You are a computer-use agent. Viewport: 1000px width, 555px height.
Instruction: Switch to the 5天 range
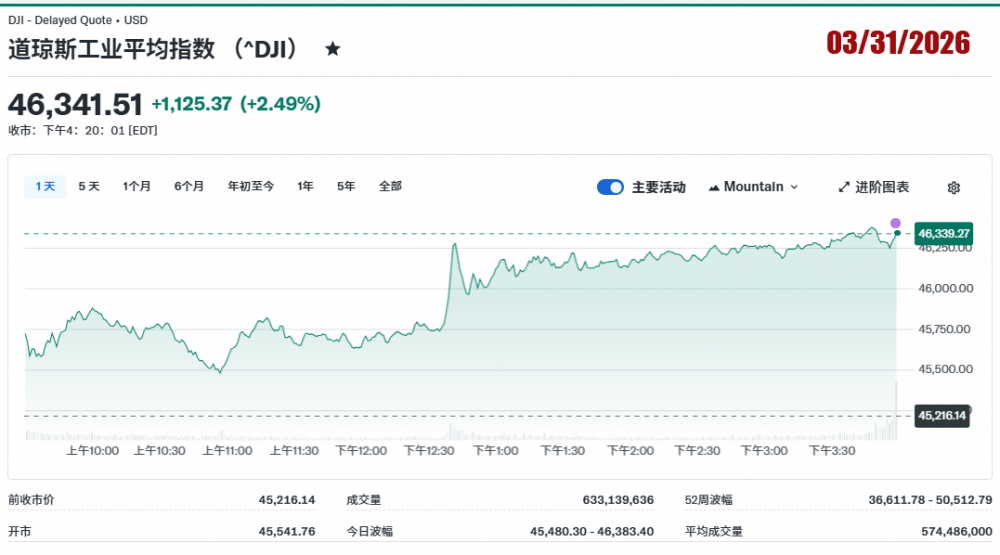point(89,186)
